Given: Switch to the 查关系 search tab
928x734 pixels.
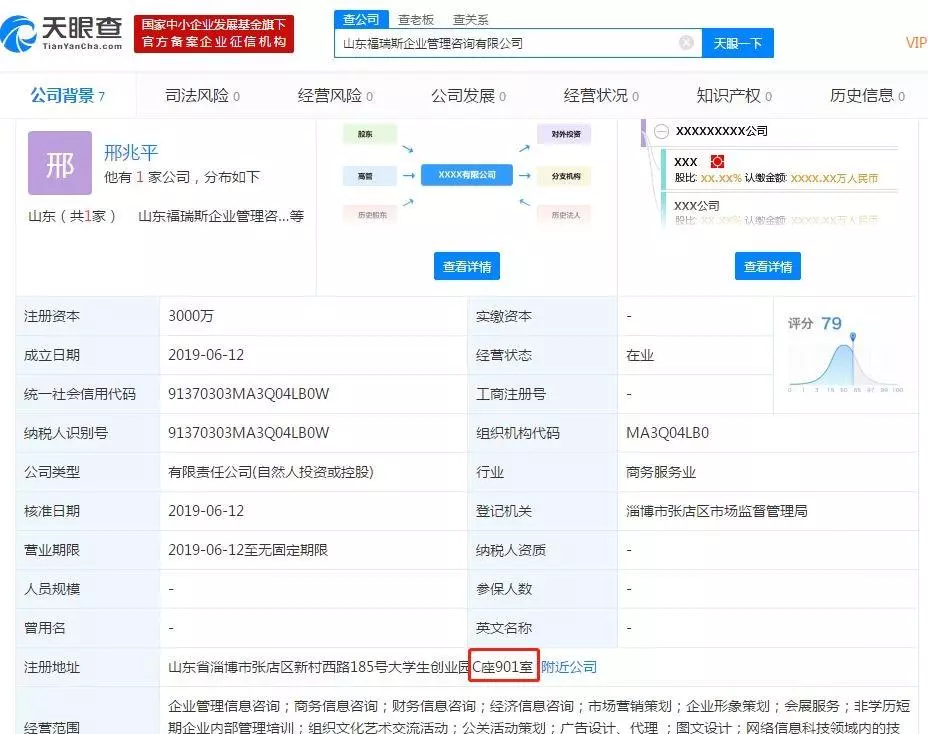Looking at the screenshot, I should 471,20.
